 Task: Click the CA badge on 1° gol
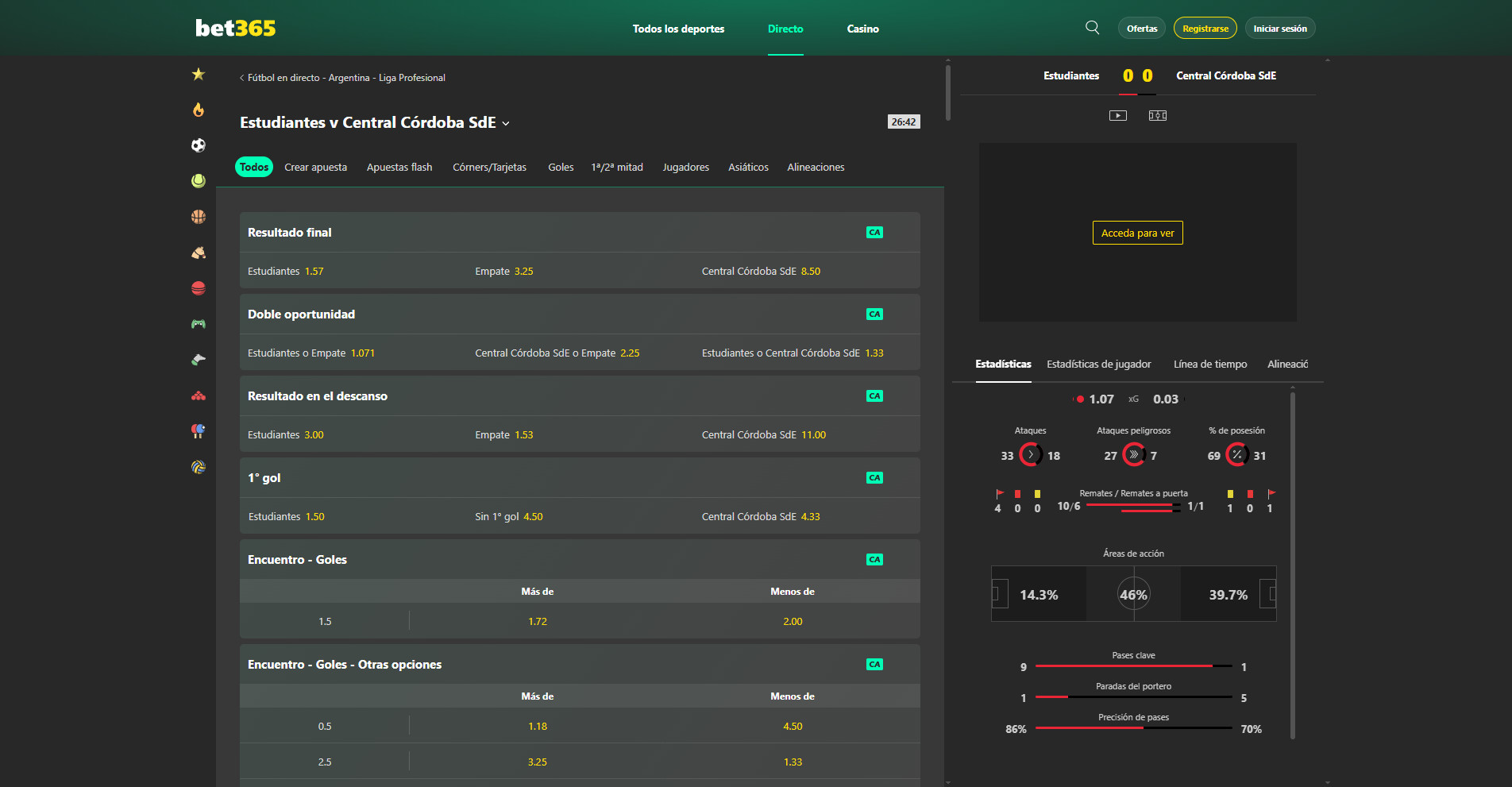(x=874, y=478)
